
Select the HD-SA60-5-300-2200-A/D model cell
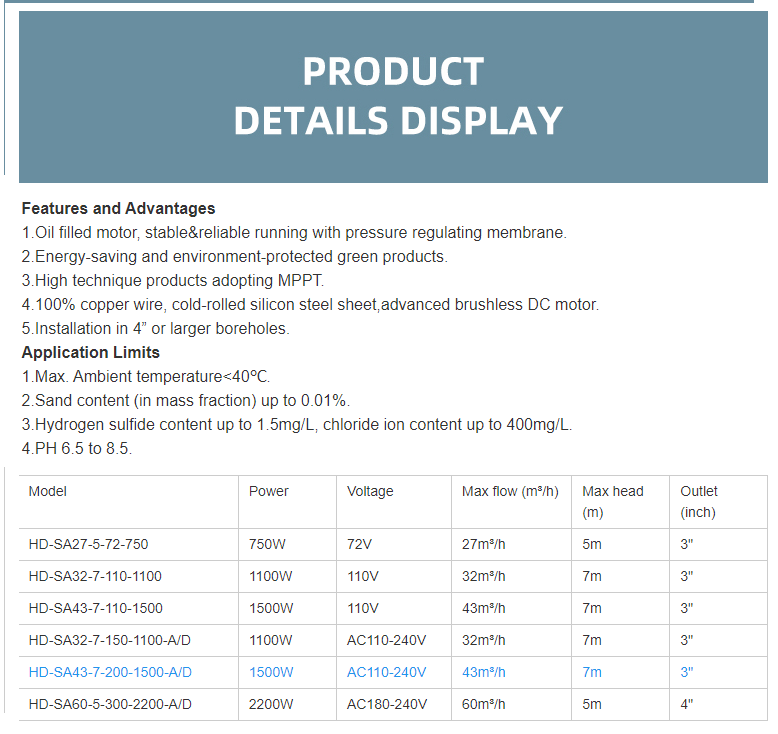tap(110, 704)
